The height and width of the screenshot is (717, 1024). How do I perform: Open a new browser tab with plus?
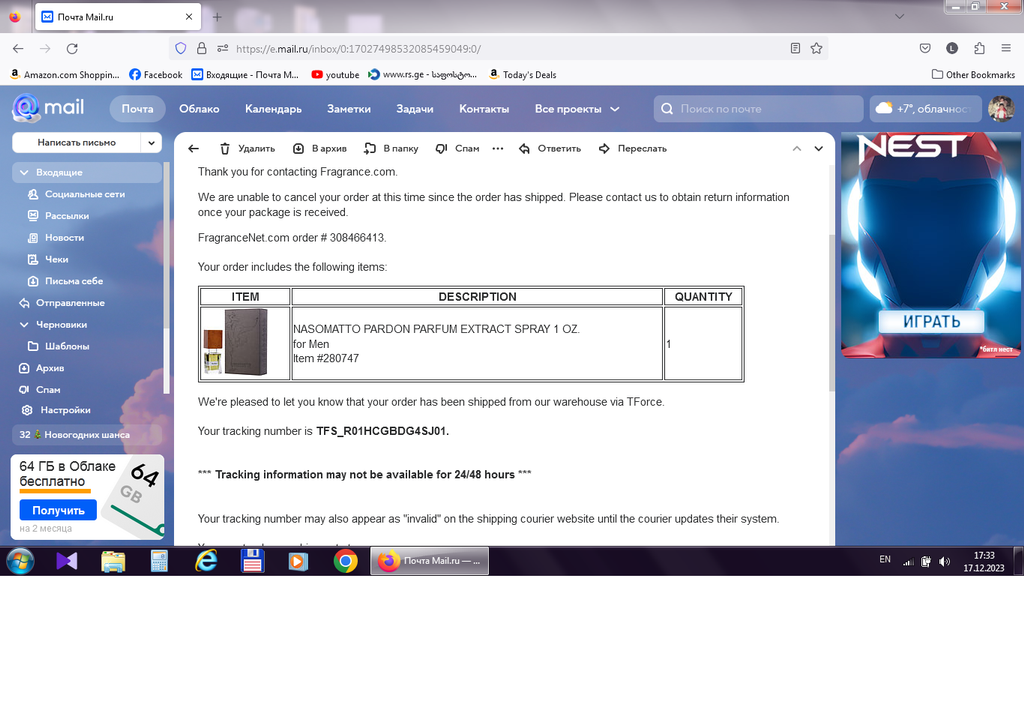[x=217, y=17]
